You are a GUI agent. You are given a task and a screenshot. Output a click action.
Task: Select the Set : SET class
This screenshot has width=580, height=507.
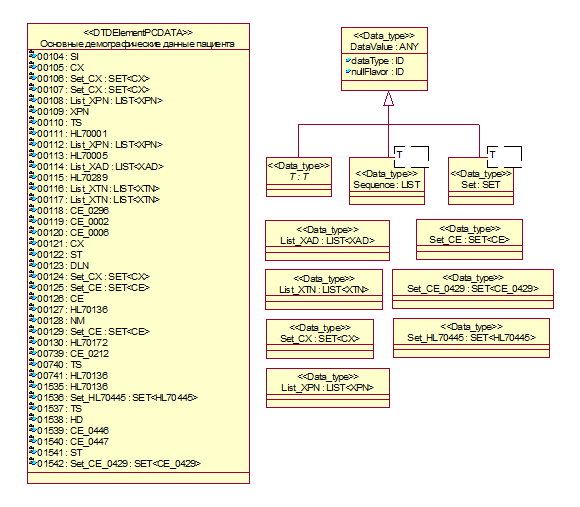pyautogui.click(x=481, y=181)
